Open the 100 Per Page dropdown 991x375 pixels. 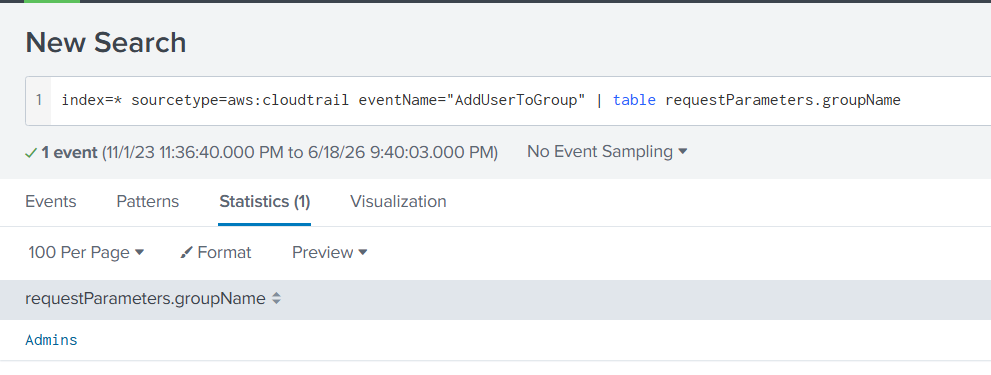click(86, 252)
